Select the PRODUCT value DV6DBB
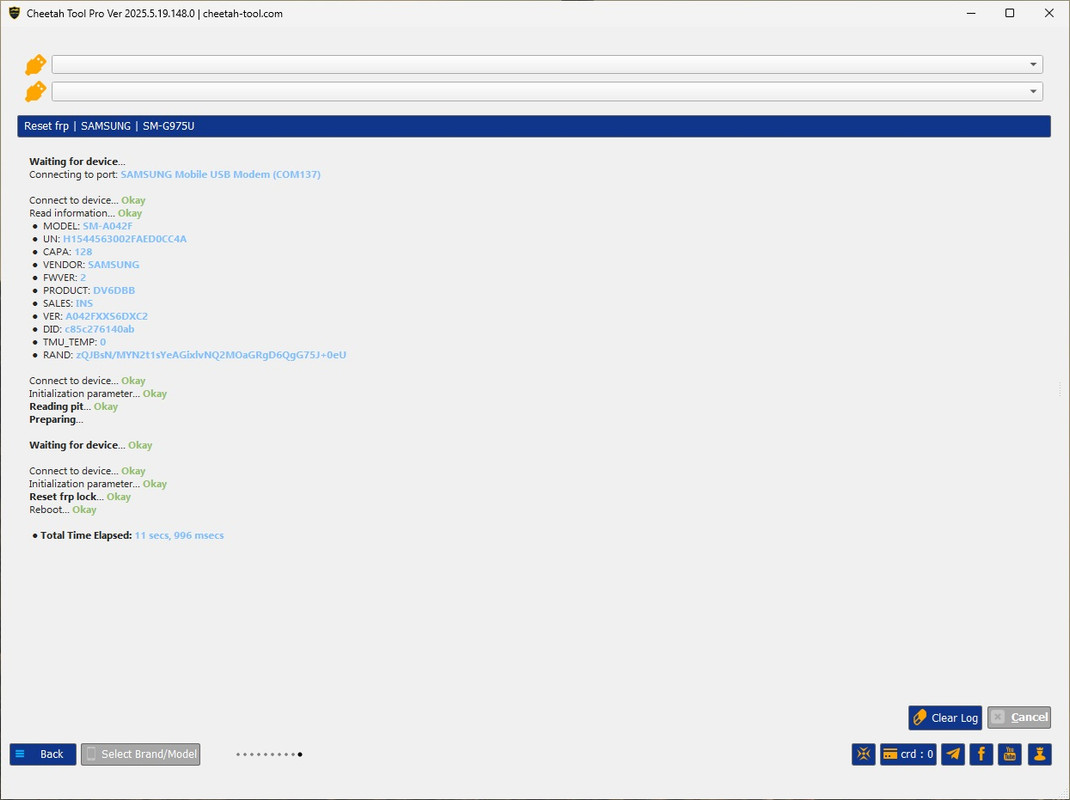 pyautogui.click(x=114, y=291)
